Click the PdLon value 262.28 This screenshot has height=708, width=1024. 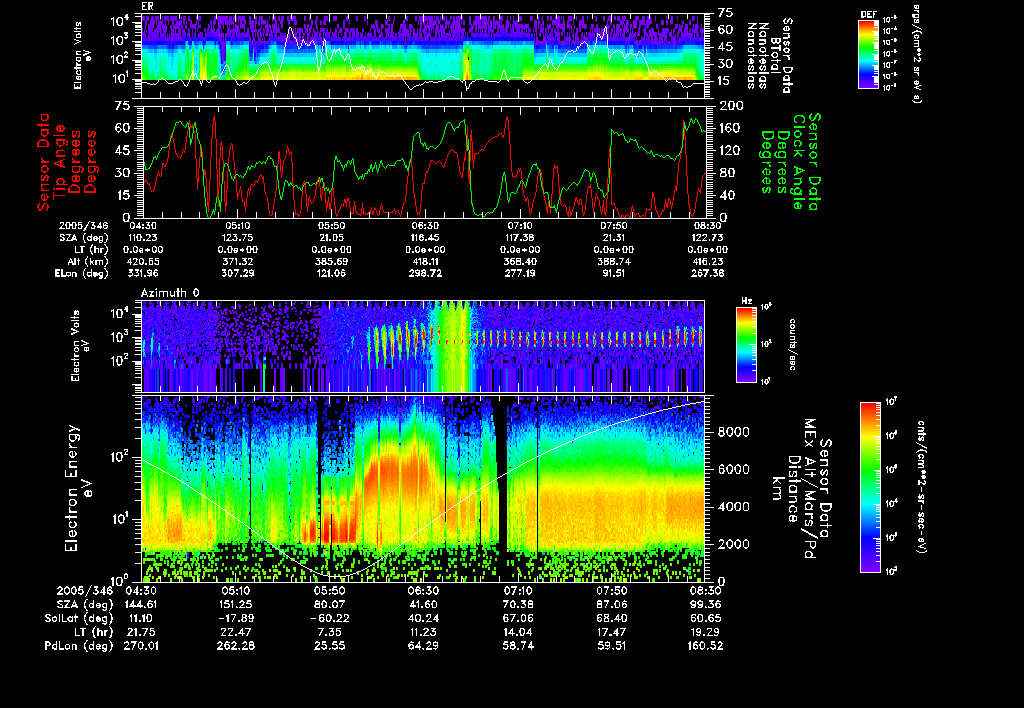[x=235, y=646]
